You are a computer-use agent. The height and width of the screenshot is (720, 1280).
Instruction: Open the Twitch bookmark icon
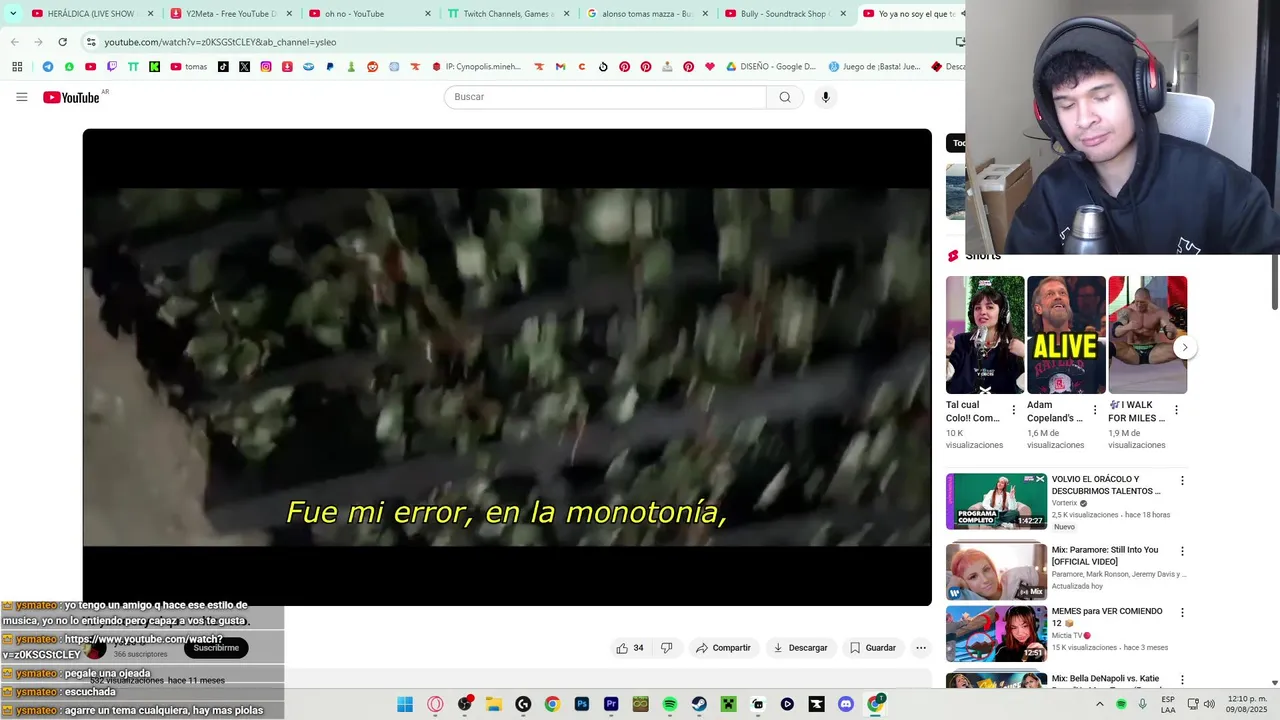pyautogui.click(x=112, y=67)
